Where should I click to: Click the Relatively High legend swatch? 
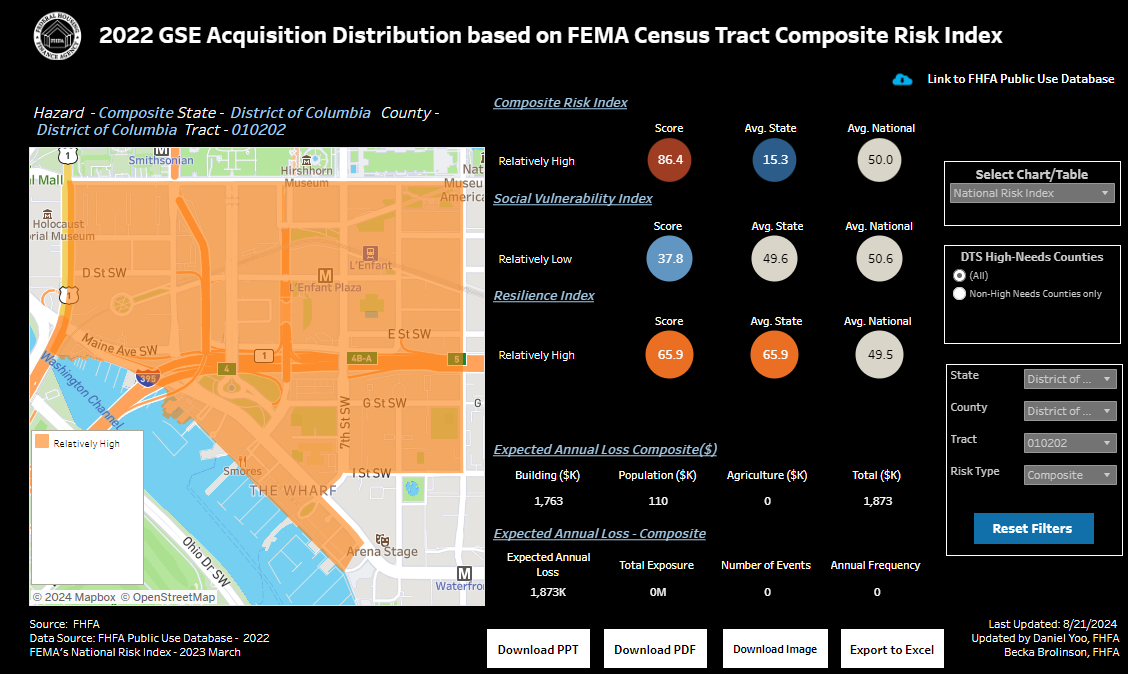pos(42,442)
